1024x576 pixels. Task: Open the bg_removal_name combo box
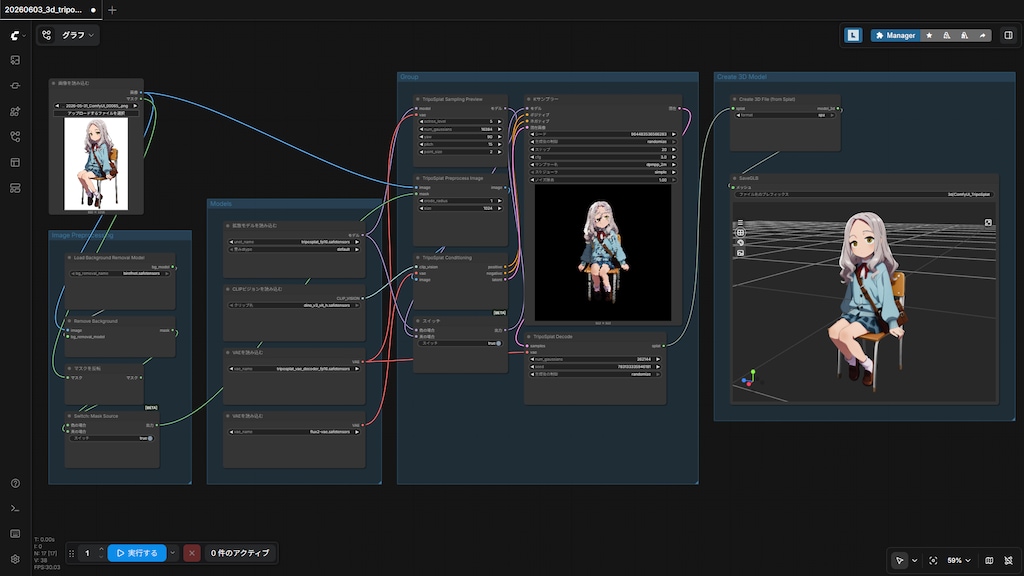click(120, 274)
